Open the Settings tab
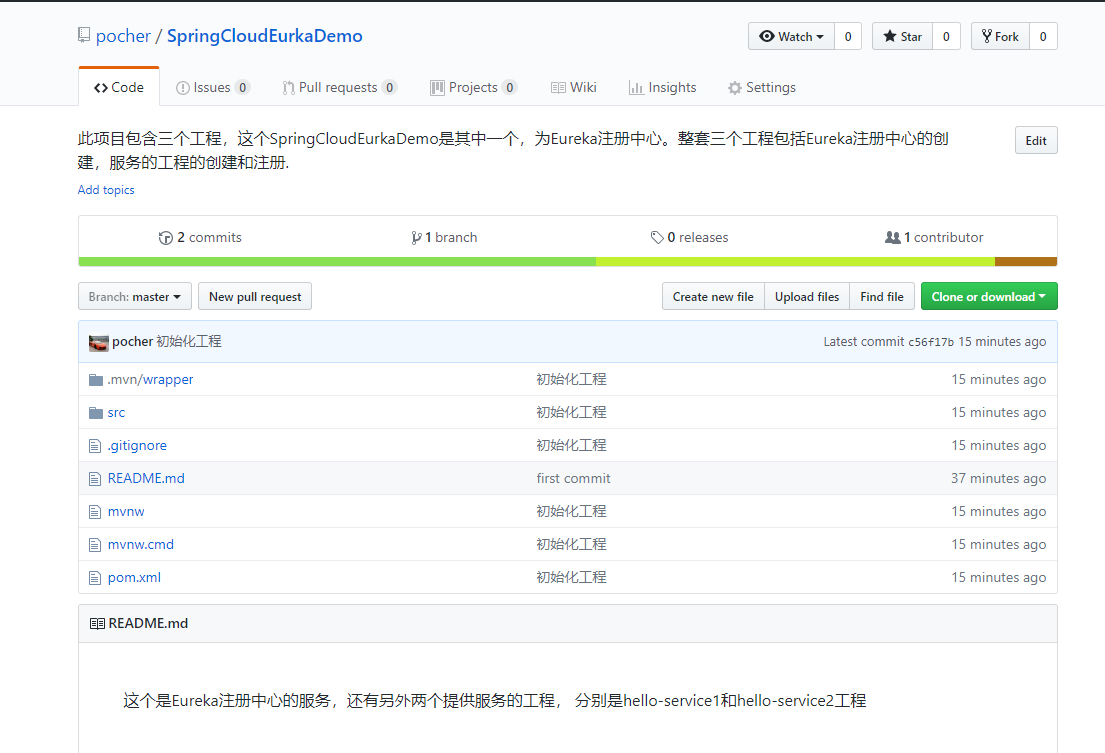Screen dimensions: 1105x753 tap(762, 87)
